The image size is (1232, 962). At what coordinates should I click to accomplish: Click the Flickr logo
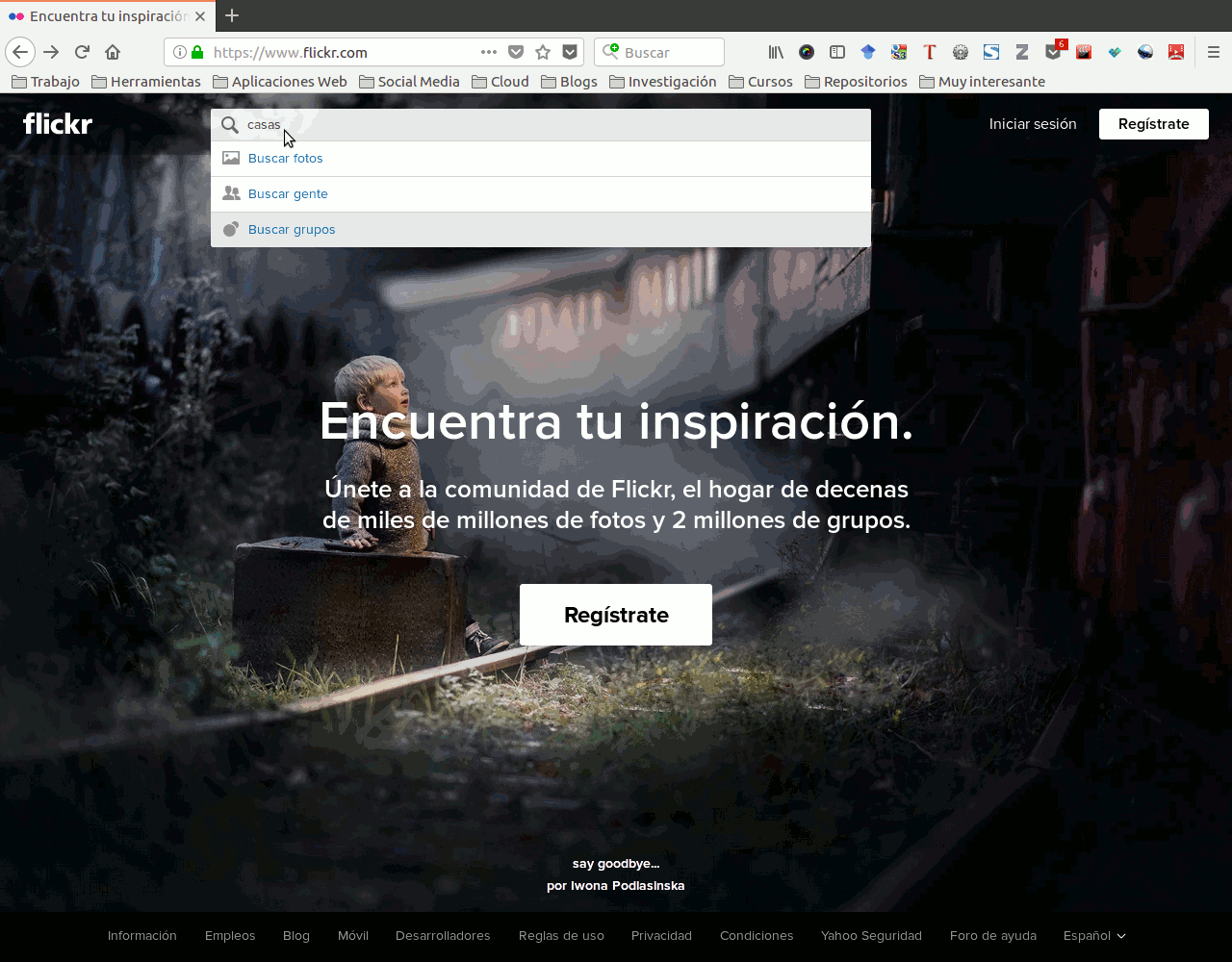click(58, 123)
